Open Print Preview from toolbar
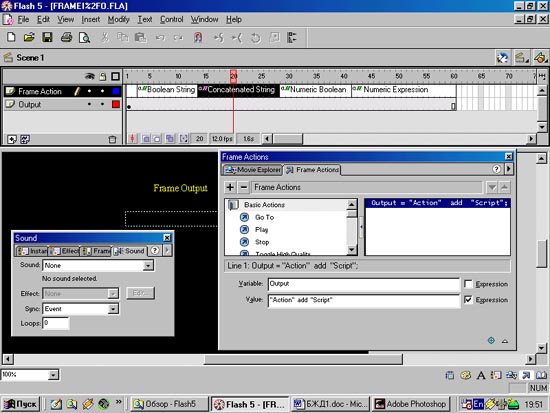Viewport: 550px width, 413px height. (x=85, y=37)
